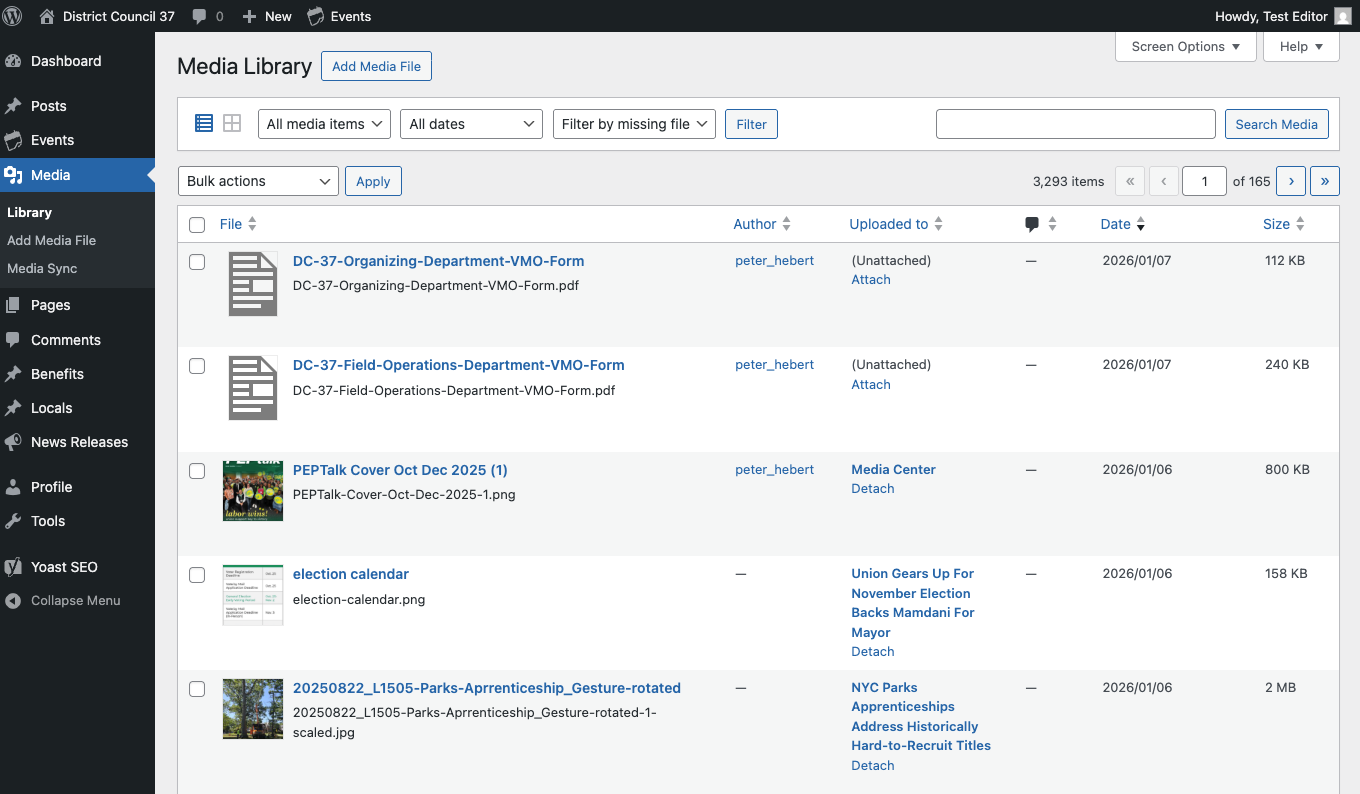1360x794 pixels.
Task: Open the All media items dropdown
Action: (324, 123)
